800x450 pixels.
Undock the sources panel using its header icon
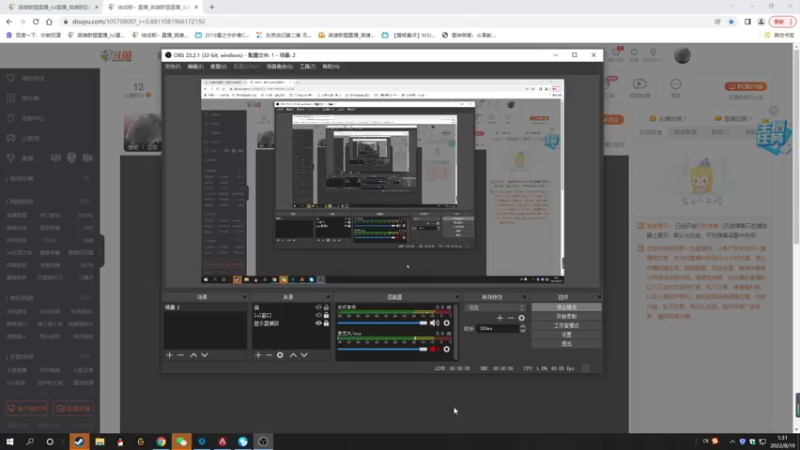coord(328,297)
